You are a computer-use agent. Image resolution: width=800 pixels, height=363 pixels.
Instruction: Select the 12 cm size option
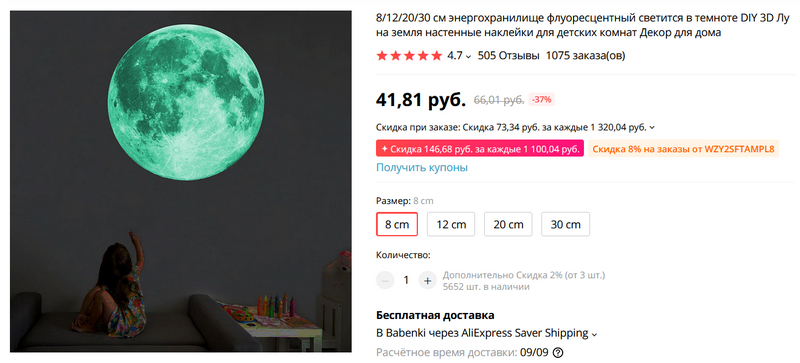(x=451, y=224)
